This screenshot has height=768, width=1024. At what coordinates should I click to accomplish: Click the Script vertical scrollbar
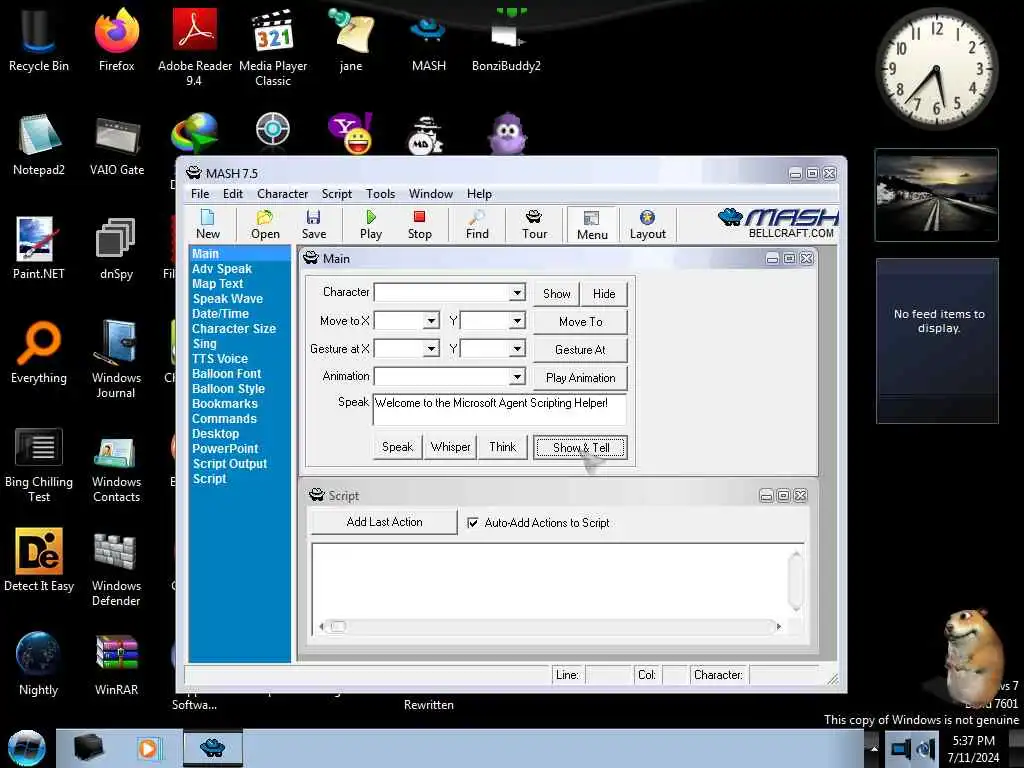795,581
